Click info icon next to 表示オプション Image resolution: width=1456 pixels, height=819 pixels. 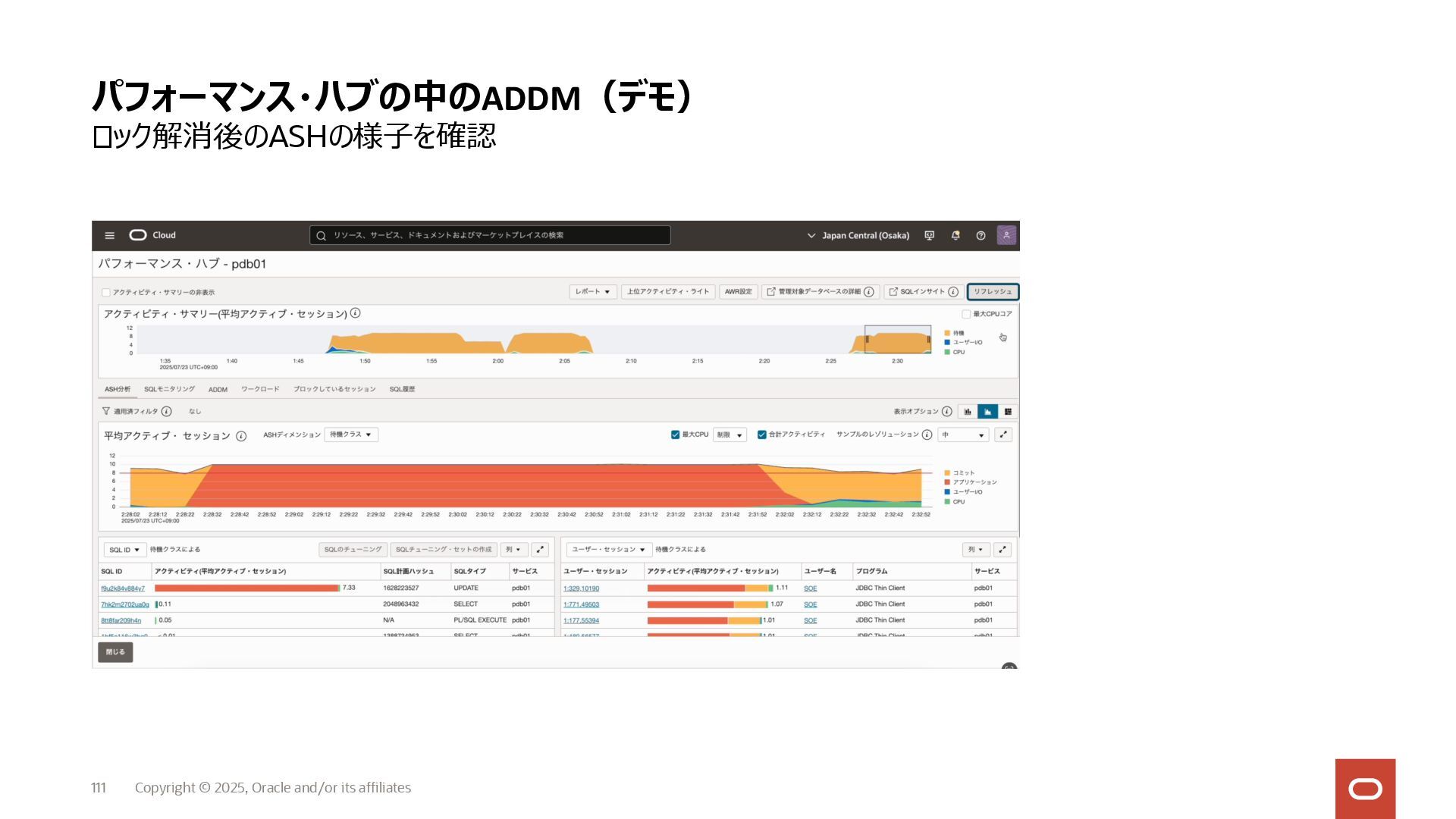[946, 412]
